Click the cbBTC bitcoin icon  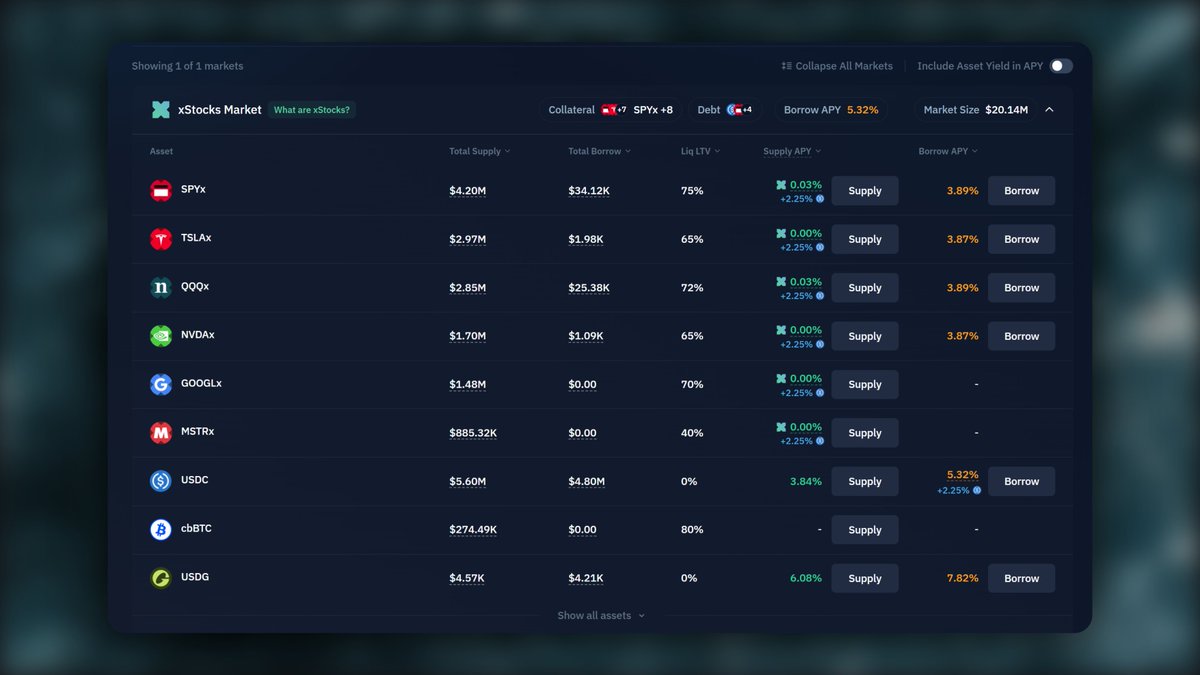pos(161,530)
